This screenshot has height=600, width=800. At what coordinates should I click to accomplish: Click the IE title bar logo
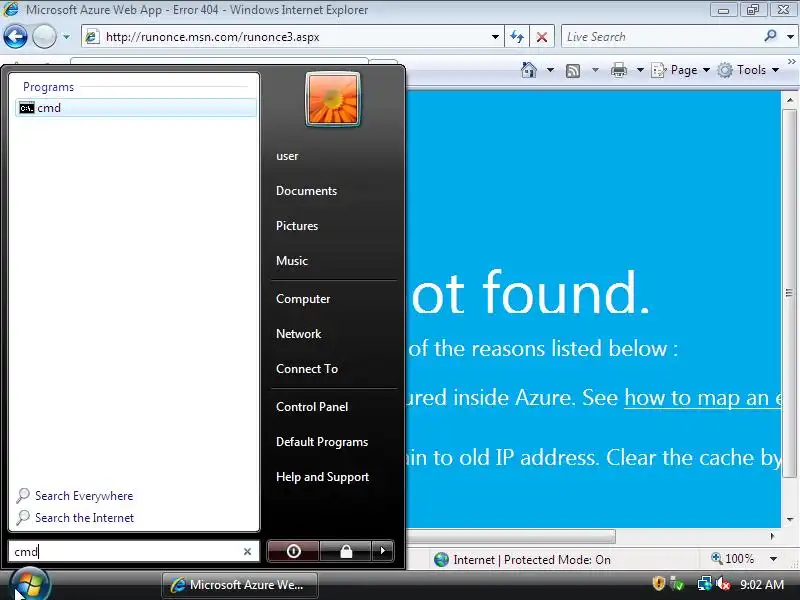(11, 9)
